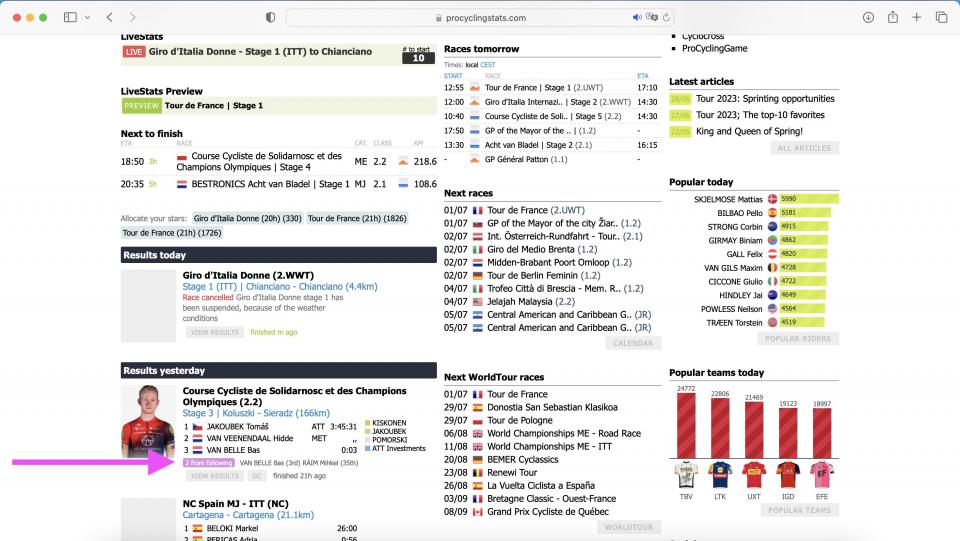This screenshot has width=960, height=541.
Task: Click the rider photo thumbnail in Results yesterday
Action: (x=148, y=422)
